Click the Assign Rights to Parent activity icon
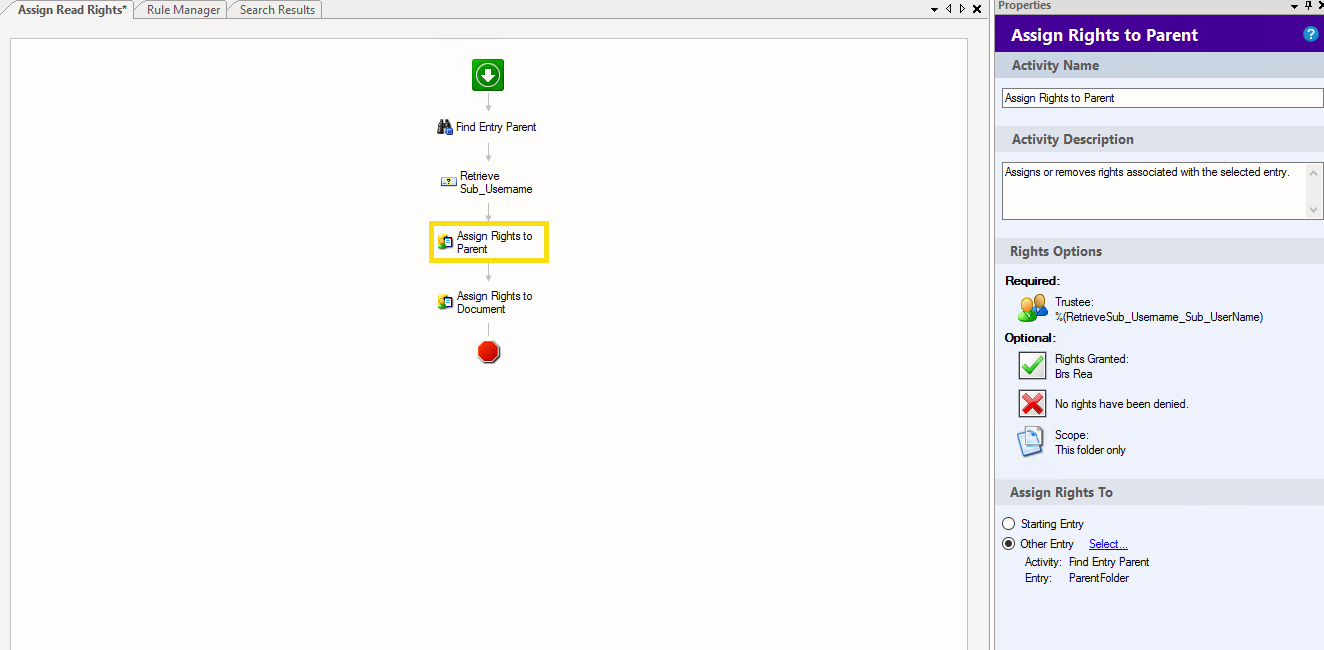The image size is (1324, 650). click(x=445, y=242)
